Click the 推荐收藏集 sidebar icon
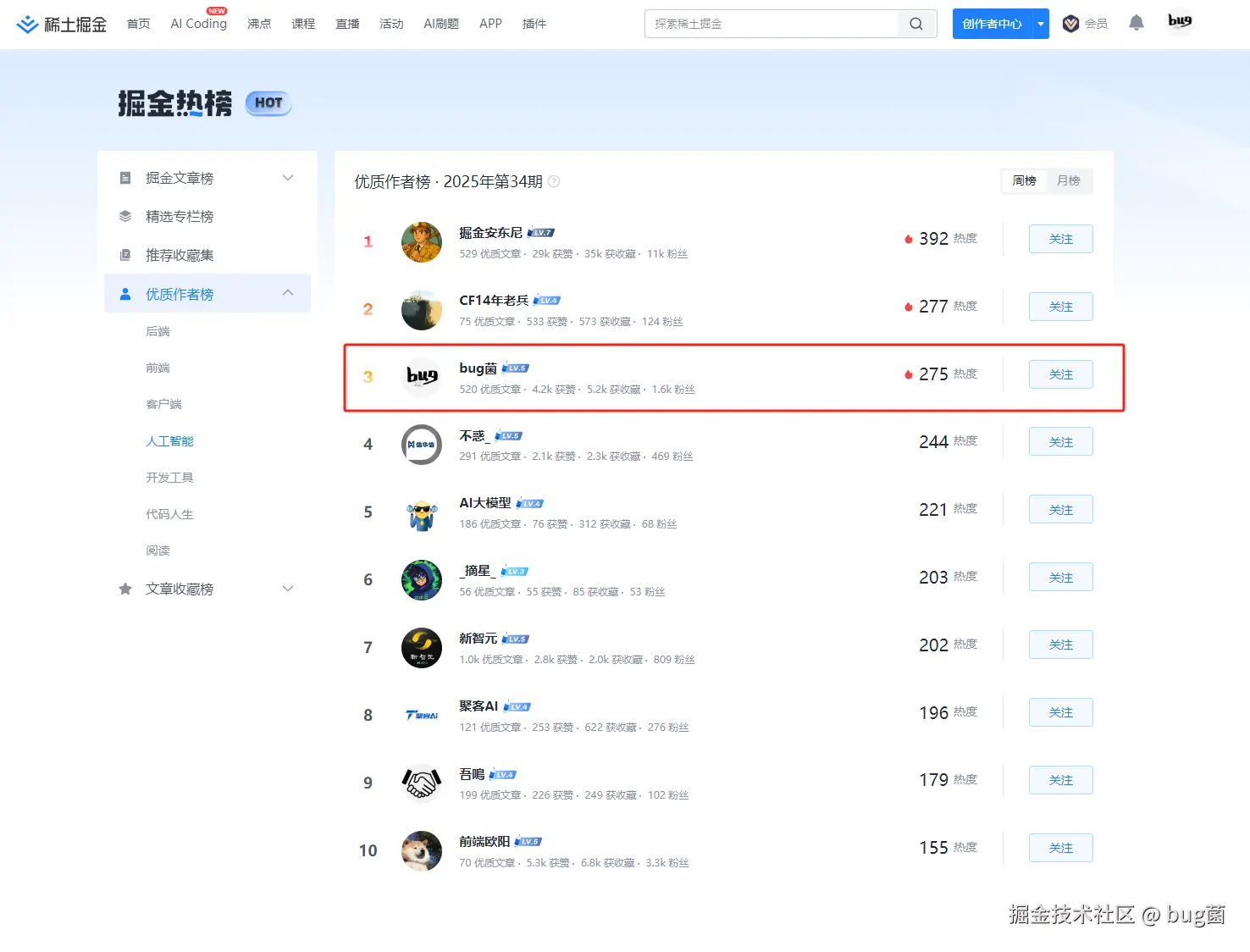 coord(124,255)
